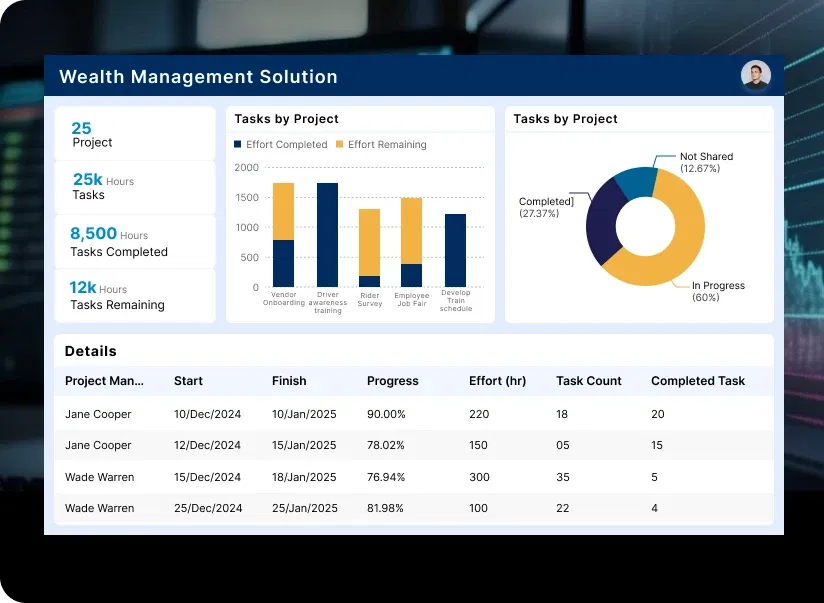Sort by the Progress column header
824x603 pixels.
pos(392,381)
